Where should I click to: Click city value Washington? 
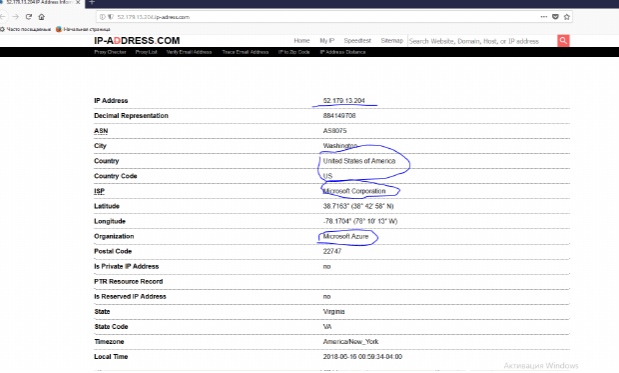[340, 146]
